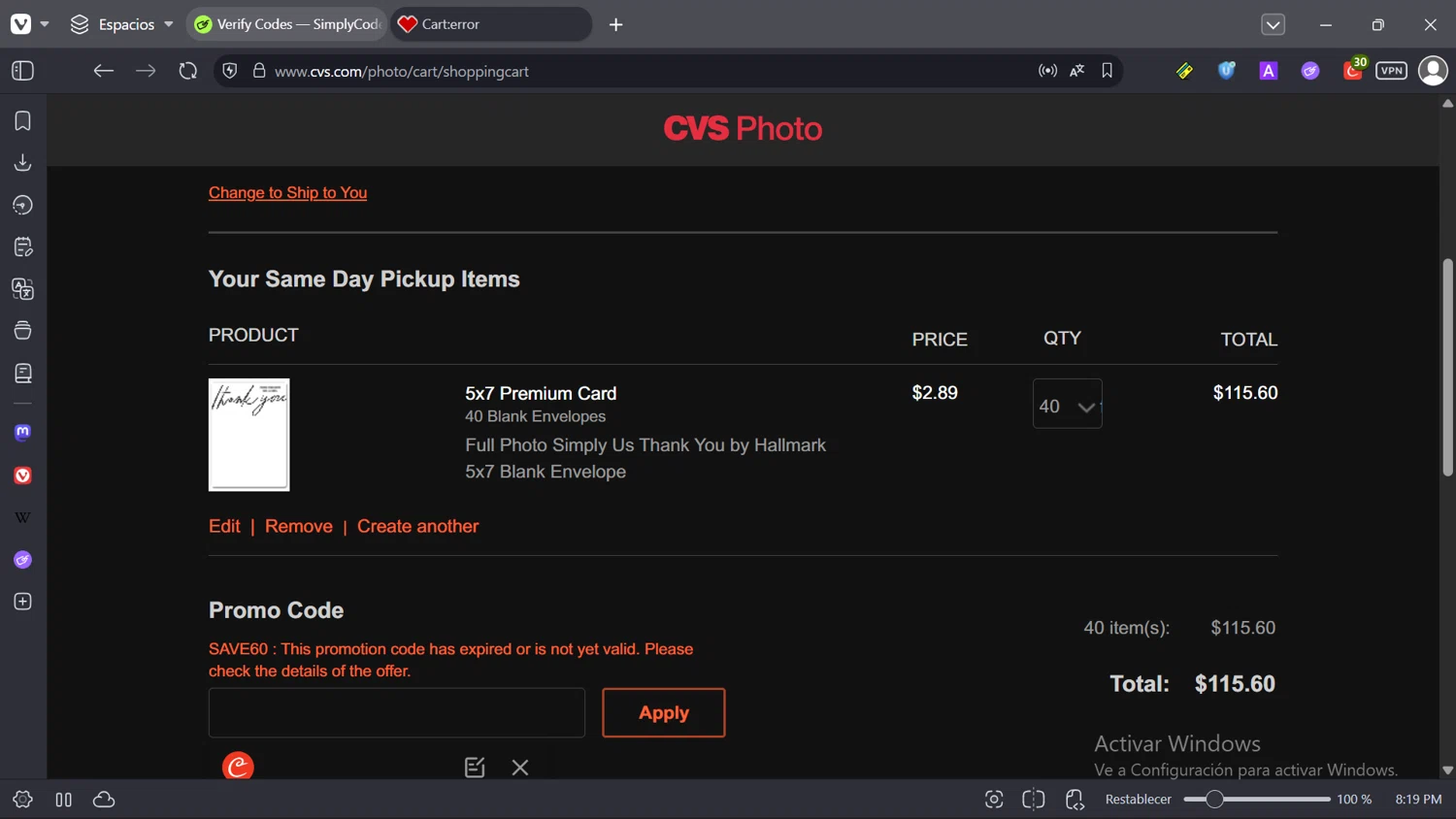The height and width of the screenshot is (819, 1456).
Task: Open the thank you card thumbnail
Action: pyautogui.click(x=249, y=435)
